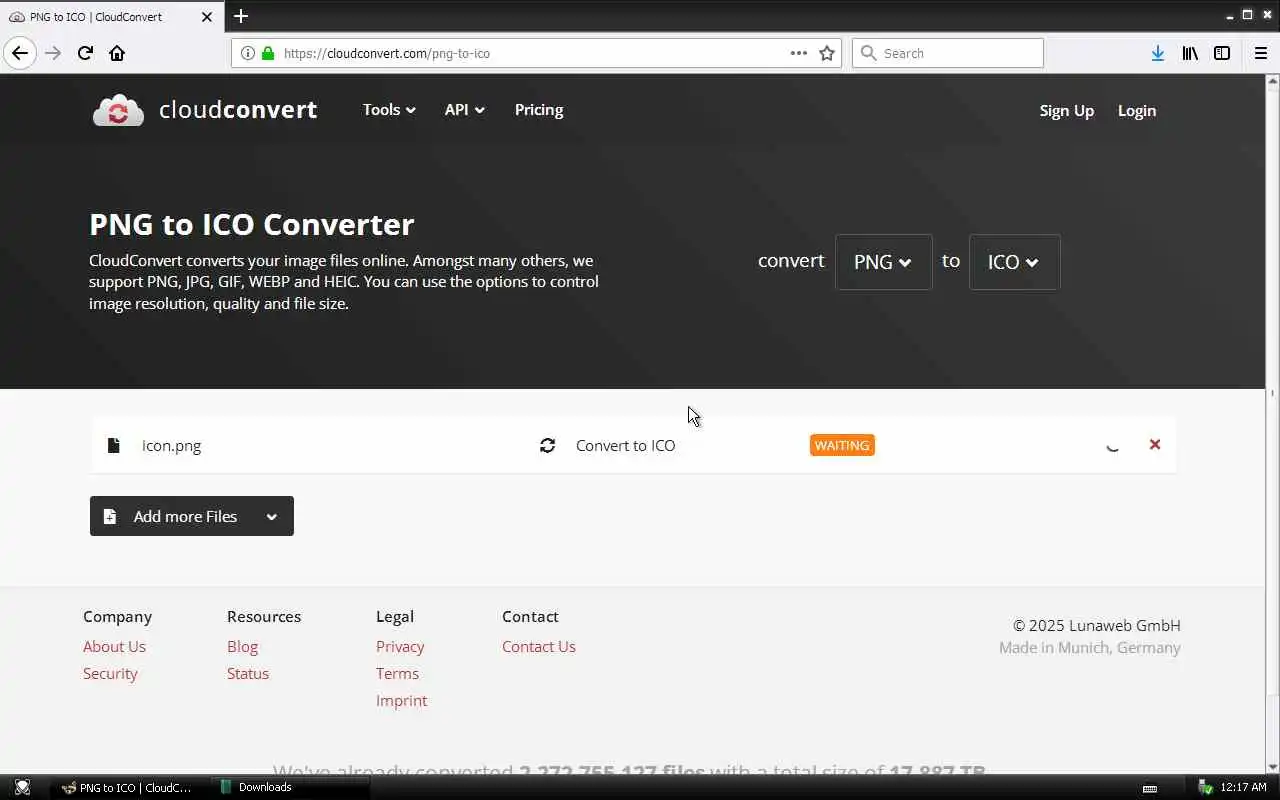Focus the browser Search box

(x=948, y=53)
